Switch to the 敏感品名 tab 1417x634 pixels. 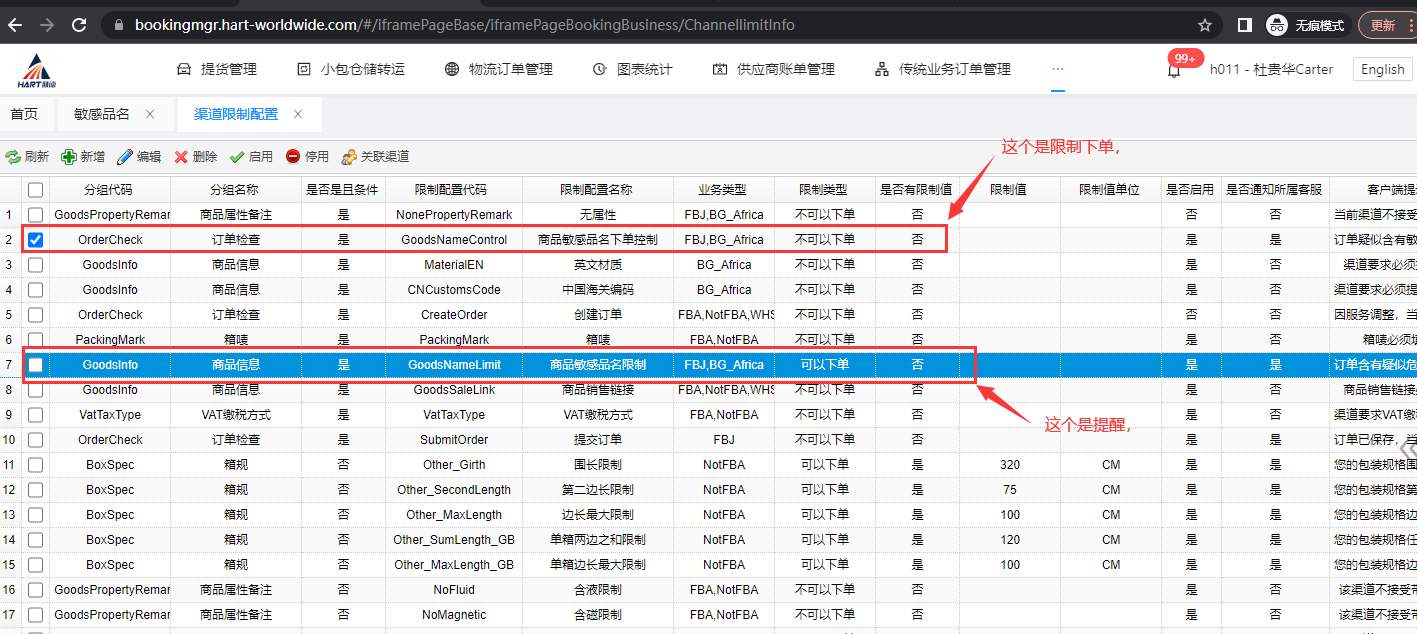(101, 114)
